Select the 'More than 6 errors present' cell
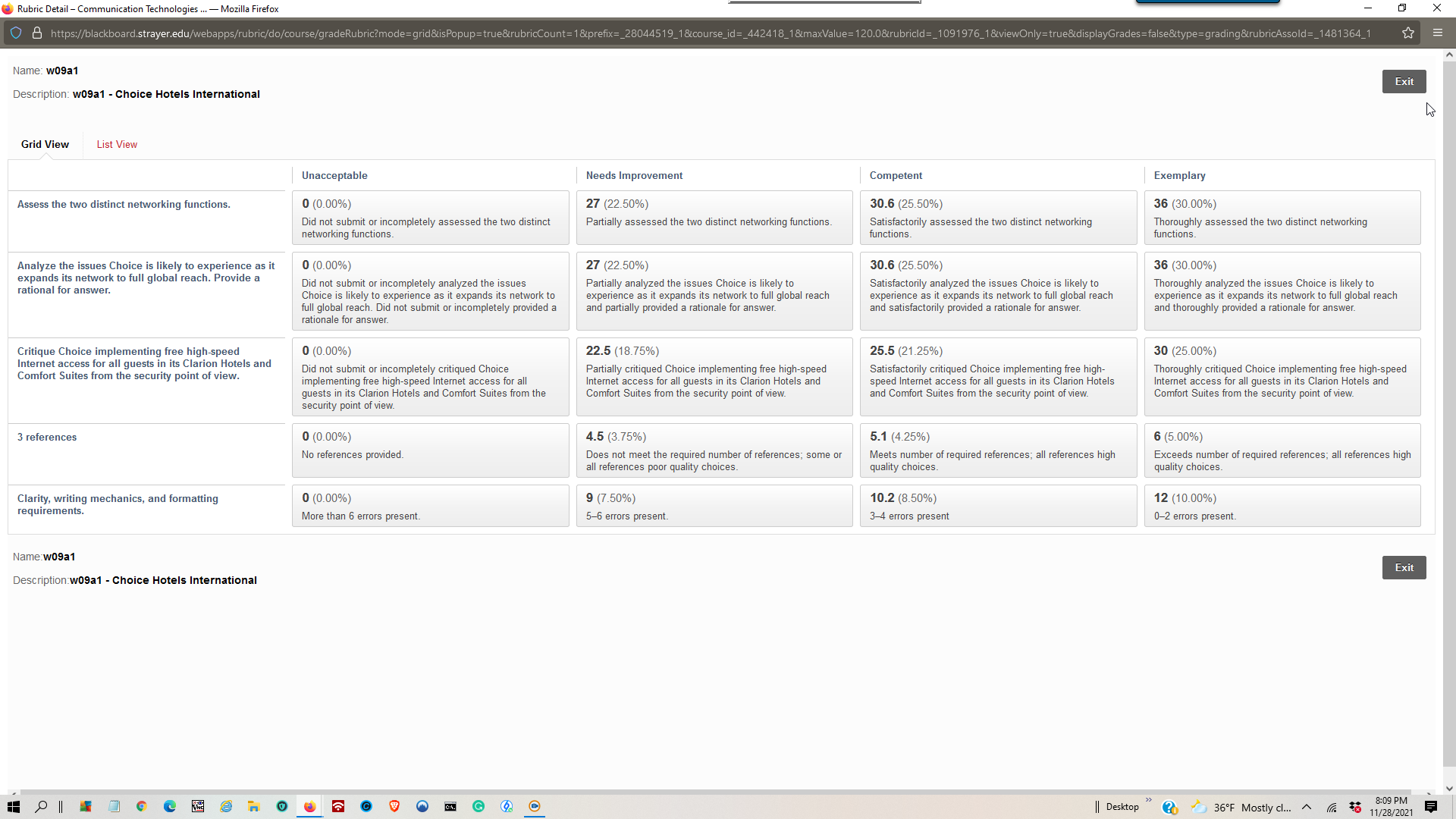This screenshot has width=1456, height=819. (430, 506)
